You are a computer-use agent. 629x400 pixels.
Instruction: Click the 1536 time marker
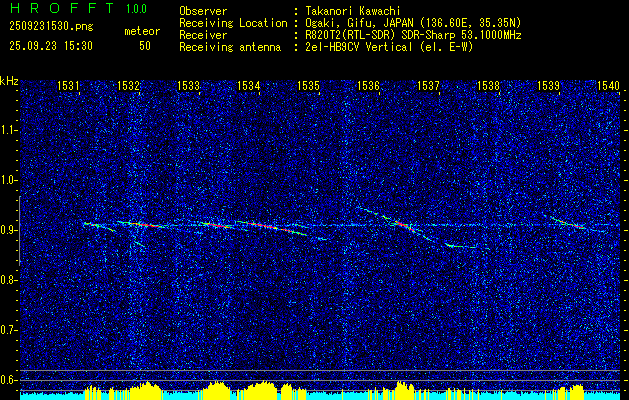pyautogui.click(x=368, y=85)
